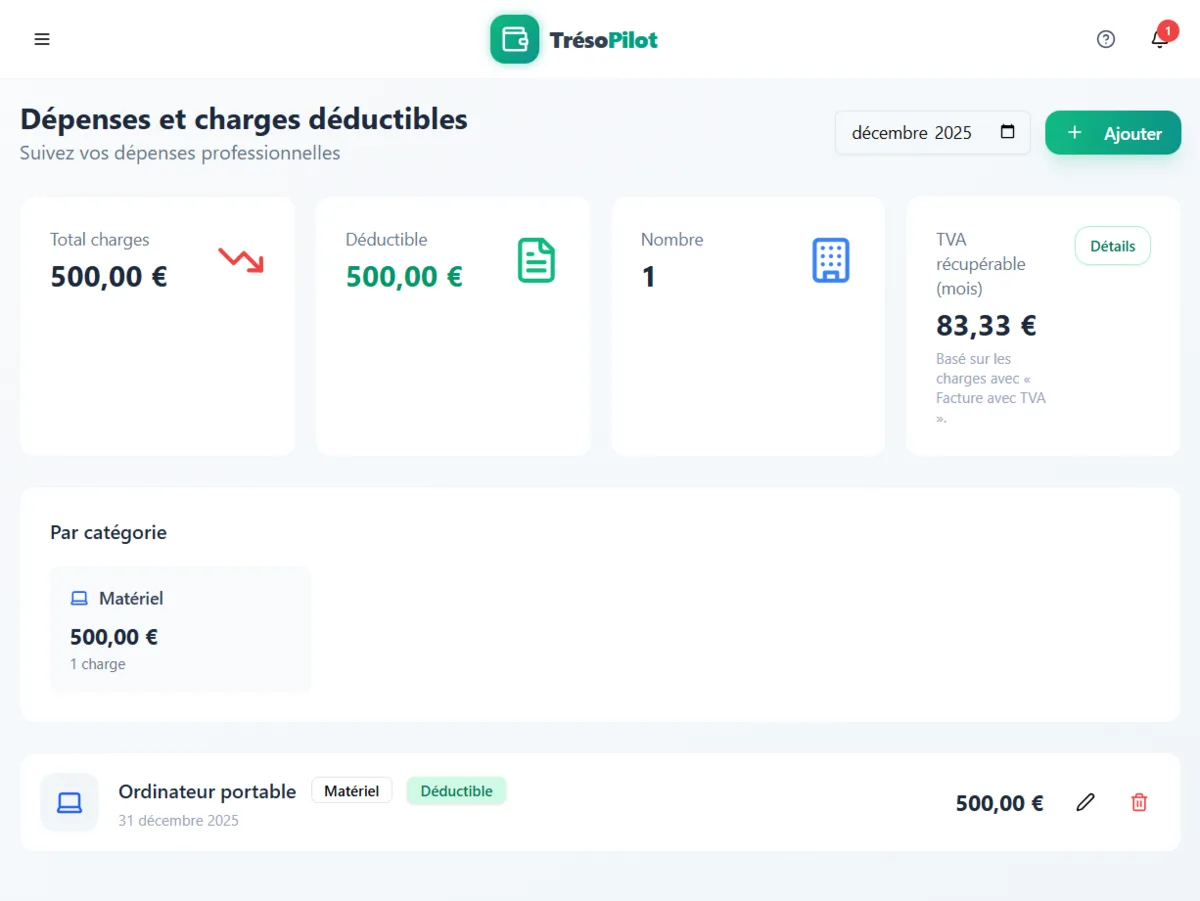Click the green invoice document icon
The width and height of the screenshot is (1200, 901).
click(536, 259)
